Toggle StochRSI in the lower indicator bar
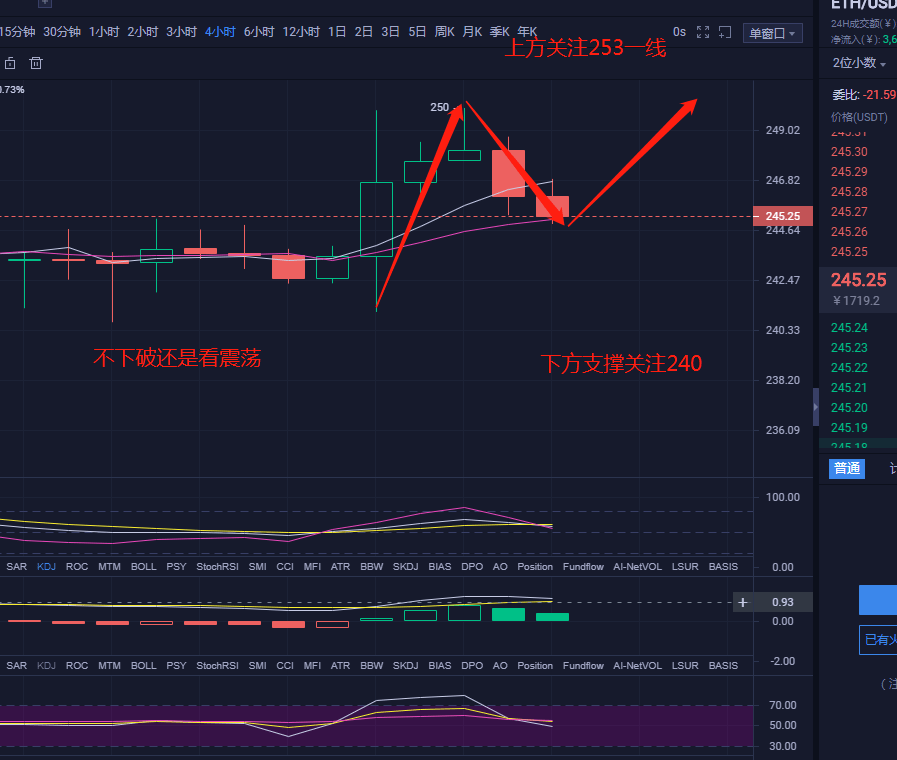This screenshot has height=760, width=897. 216,665
